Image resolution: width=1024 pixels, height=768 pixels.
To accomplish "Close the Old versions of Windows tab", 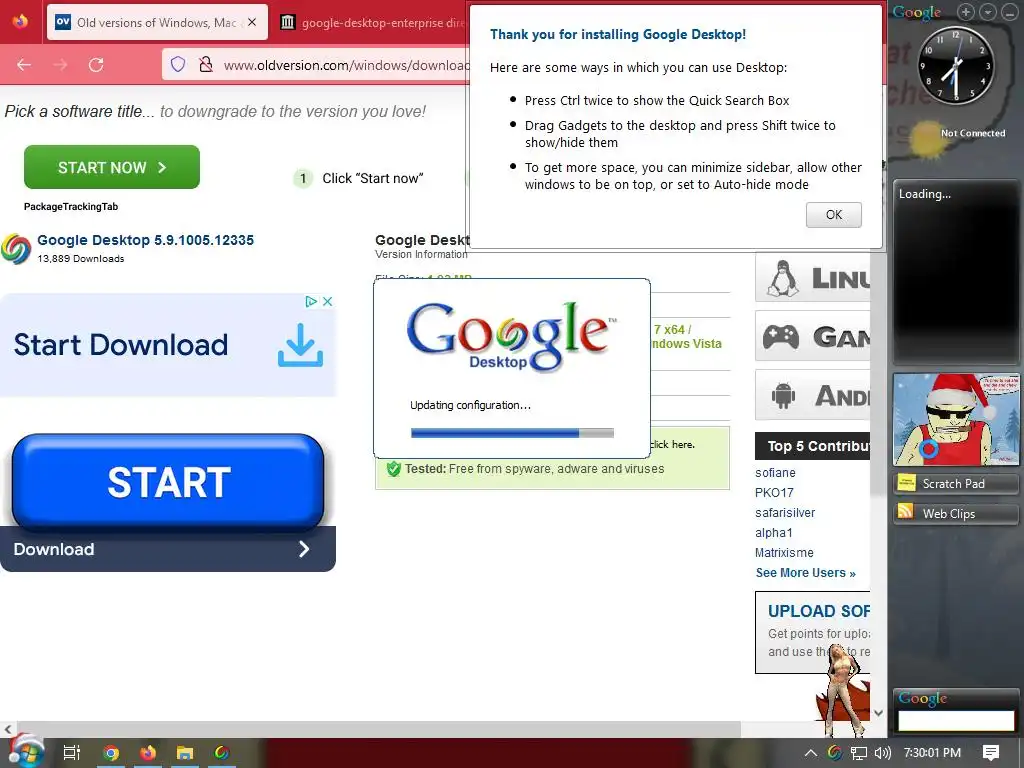I will pos(252,22).
